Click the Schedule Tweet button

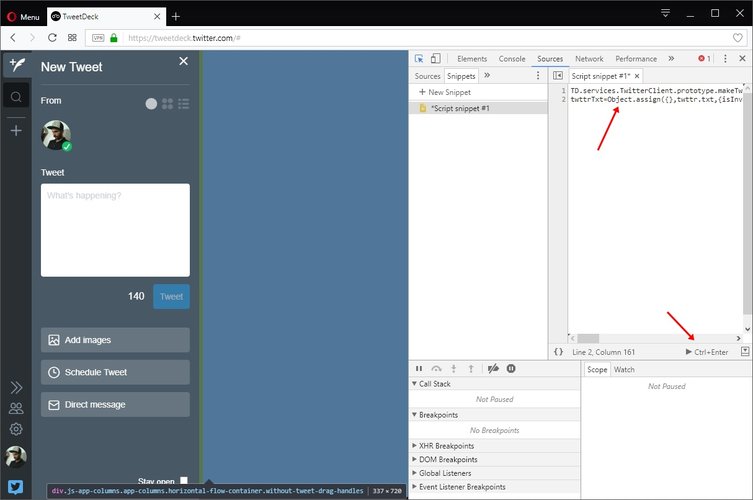pos(115,372)
